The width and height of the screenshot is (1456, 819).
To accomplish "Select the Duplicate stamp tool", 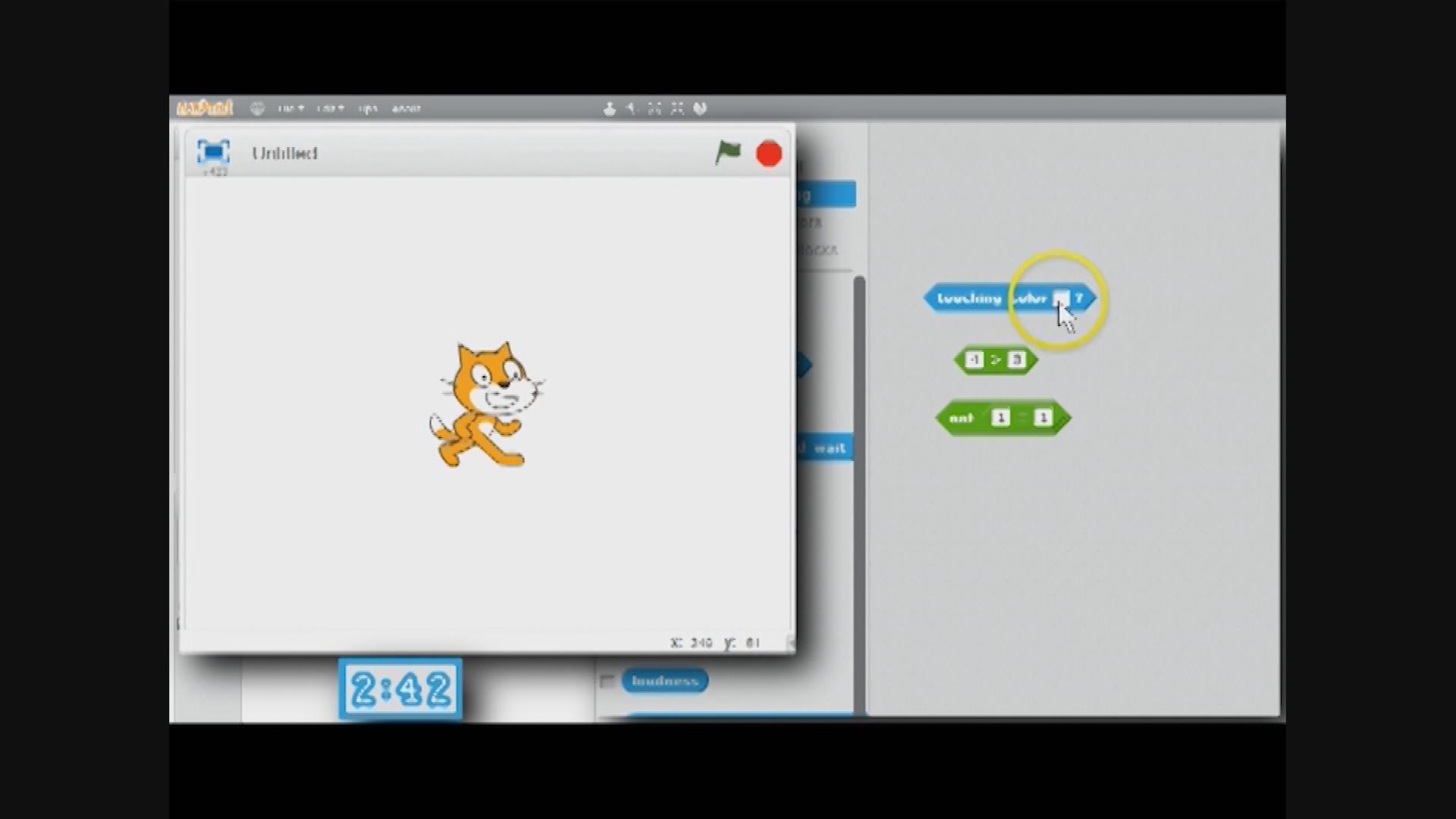I will click(609, 108).
